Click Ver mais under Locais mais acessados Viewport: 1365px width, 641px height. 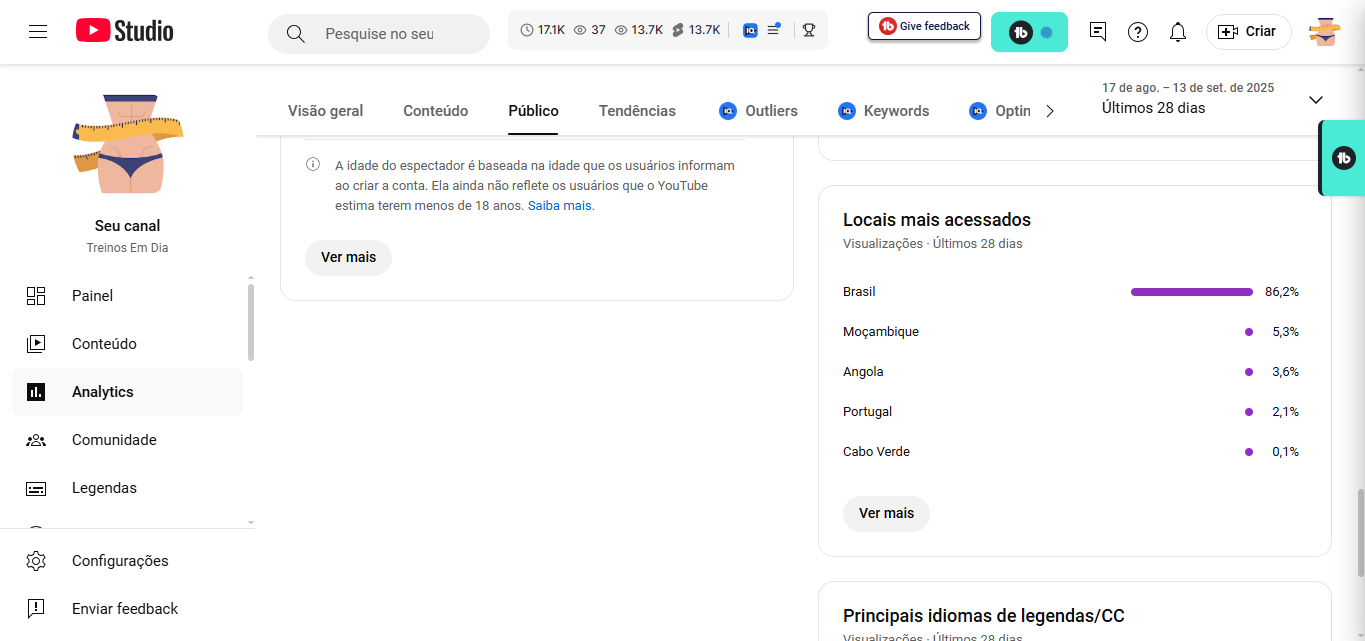[886, 513]
